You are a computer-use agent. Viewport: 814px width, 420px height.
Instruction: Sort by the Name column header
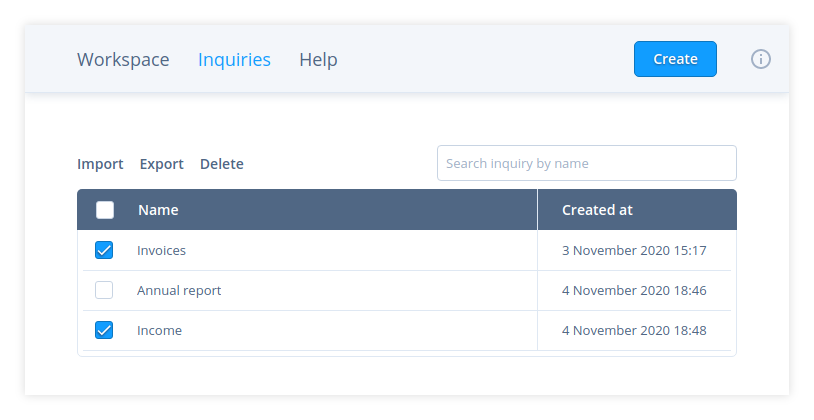click(158, 210)
